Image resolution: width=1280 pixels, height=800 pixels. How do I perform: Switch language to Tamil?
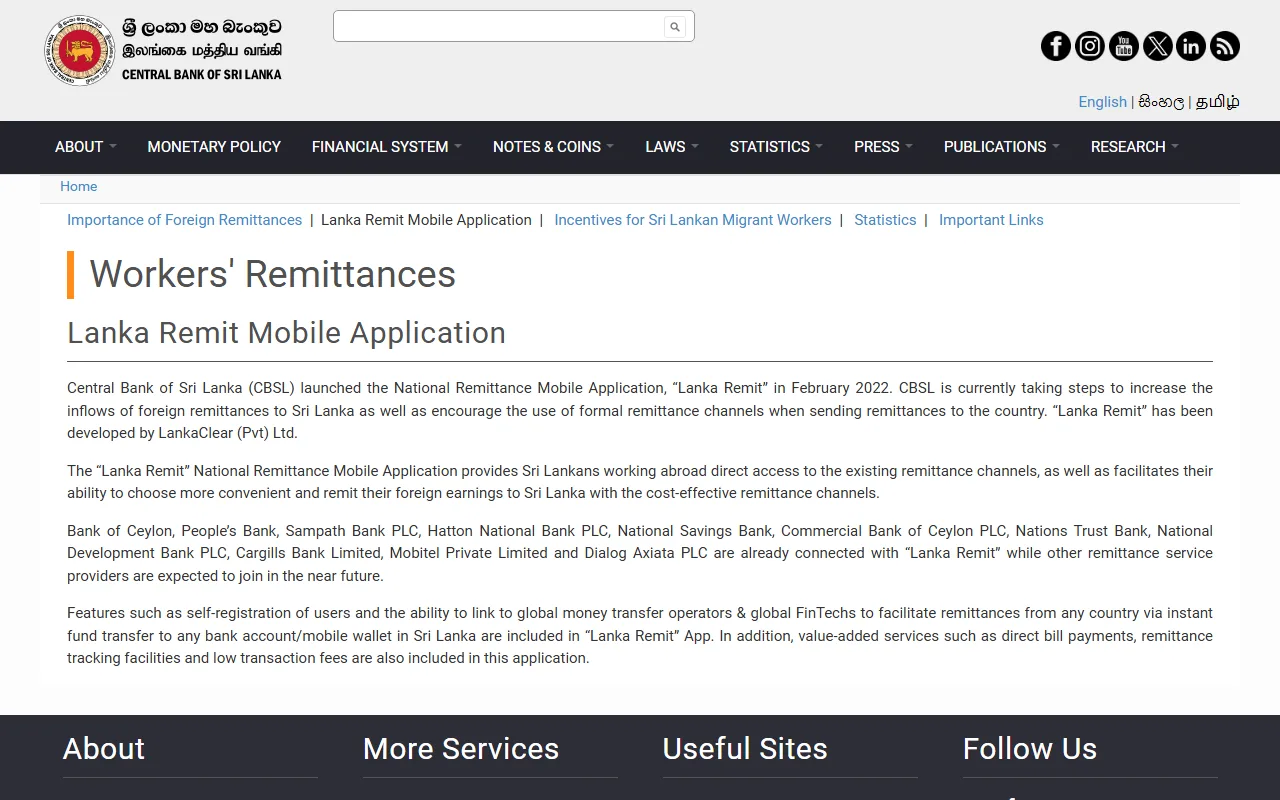click(x=1218, y=102)
